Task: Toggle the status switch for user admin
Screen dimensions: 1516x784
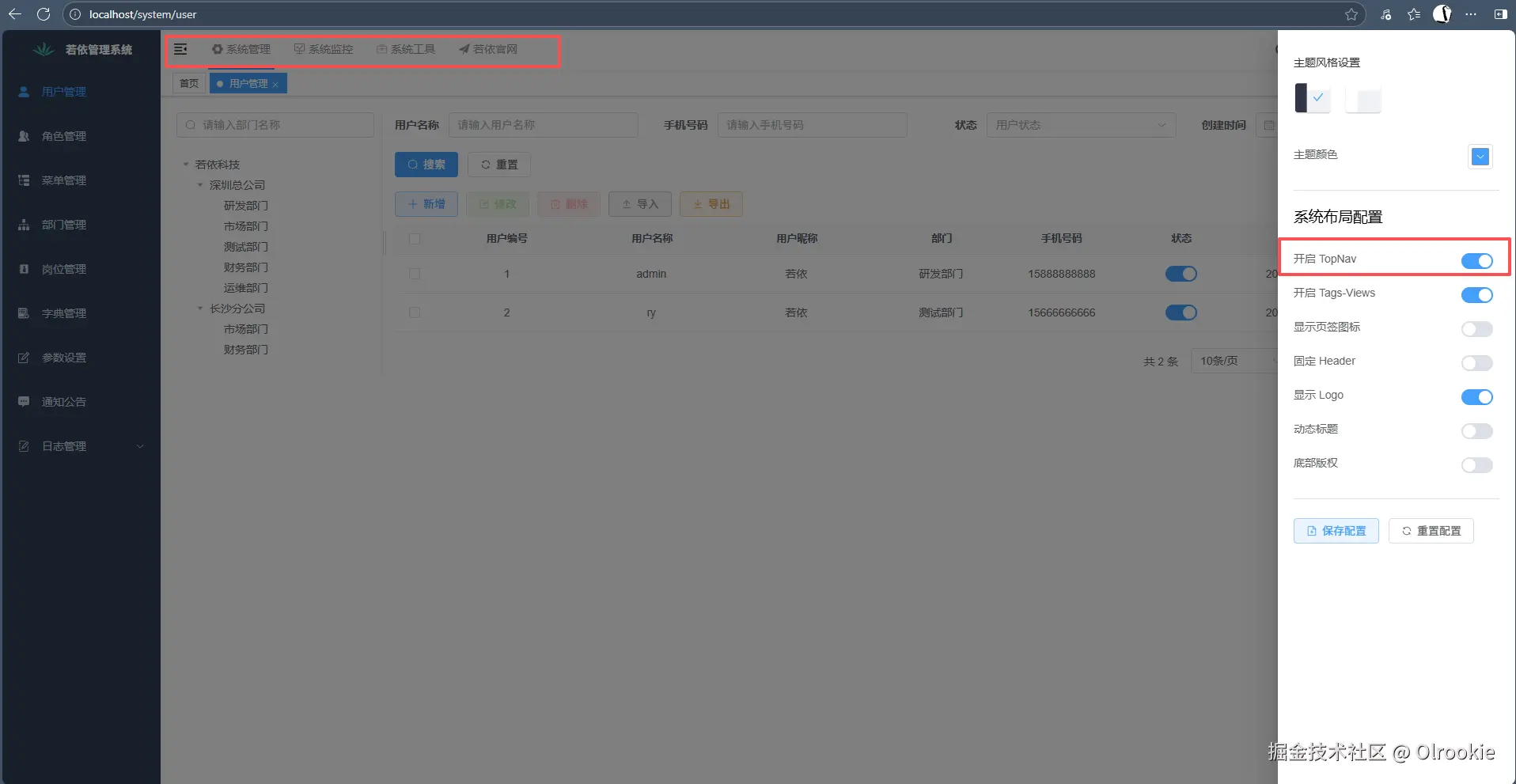Action: [1181, 274]
